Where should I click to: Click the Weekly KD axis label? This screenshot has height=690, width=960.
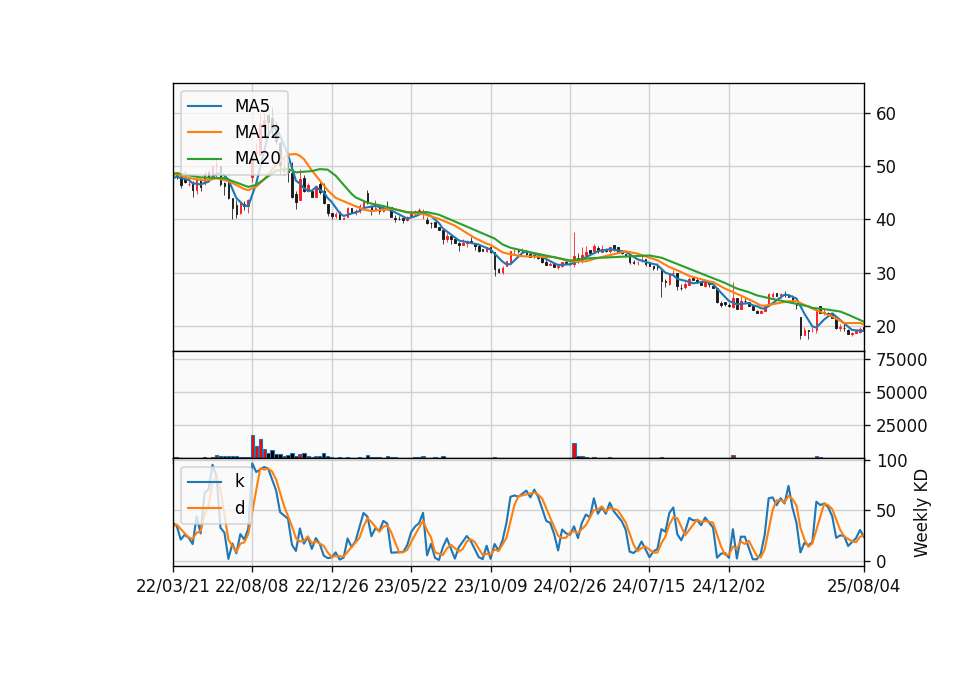[921, 514]
